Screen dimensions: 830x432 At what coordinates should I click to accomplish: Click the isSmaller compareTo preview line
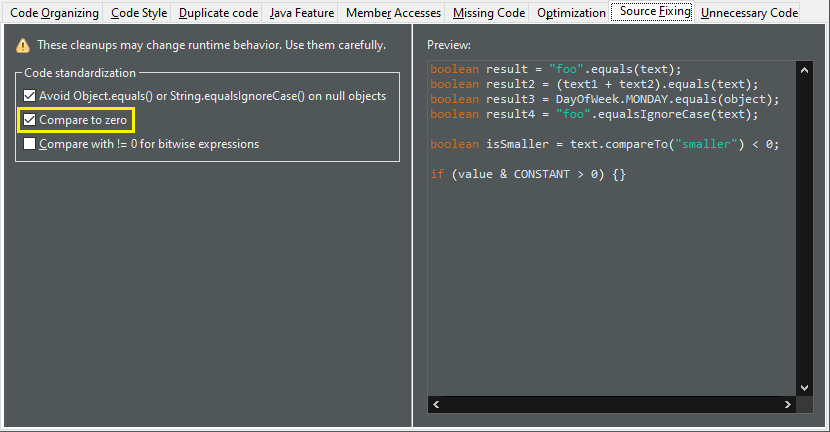point(605,144)
